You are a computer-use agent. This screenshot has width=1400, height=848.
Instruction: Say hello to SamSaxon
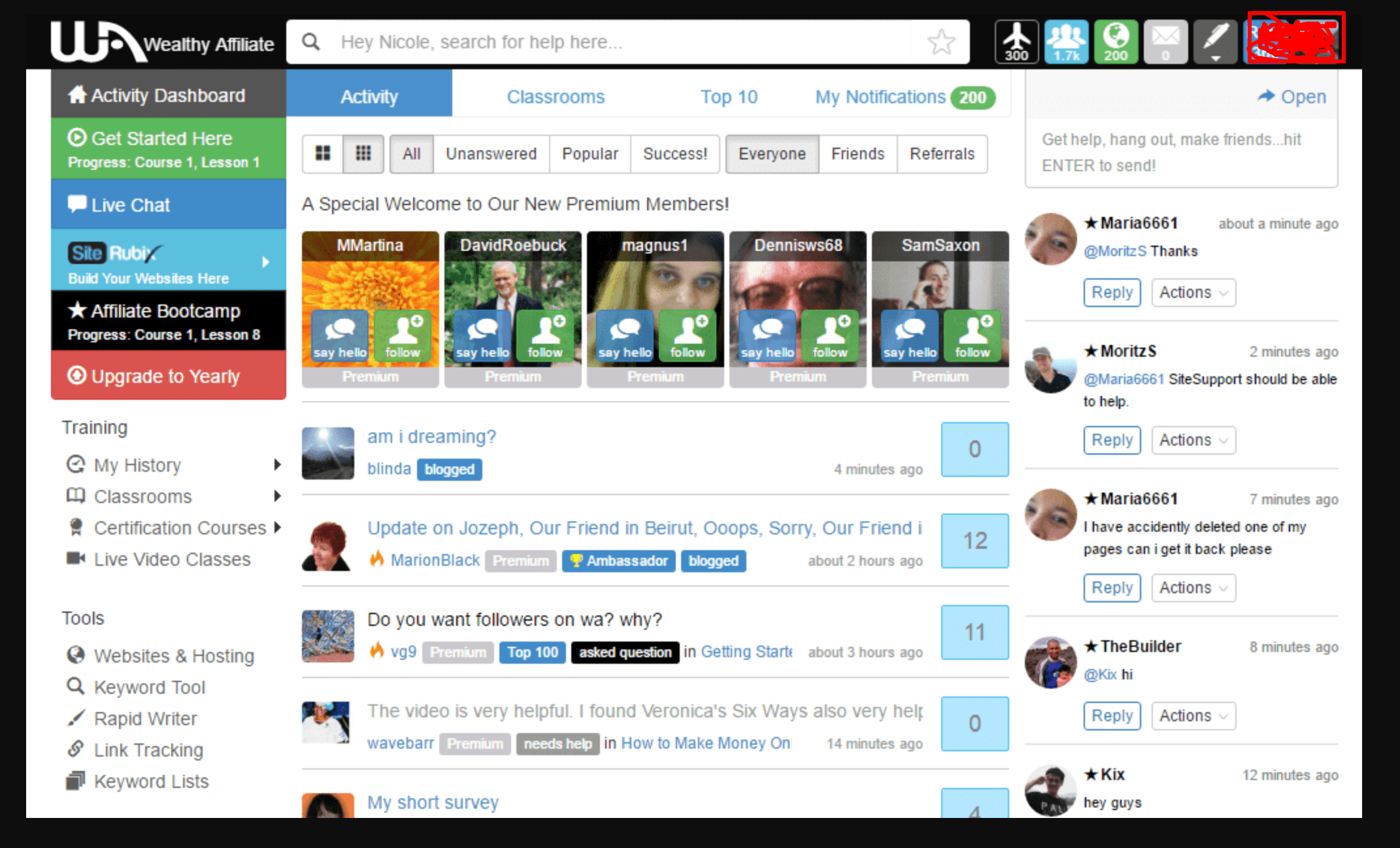tap(910, 336)
